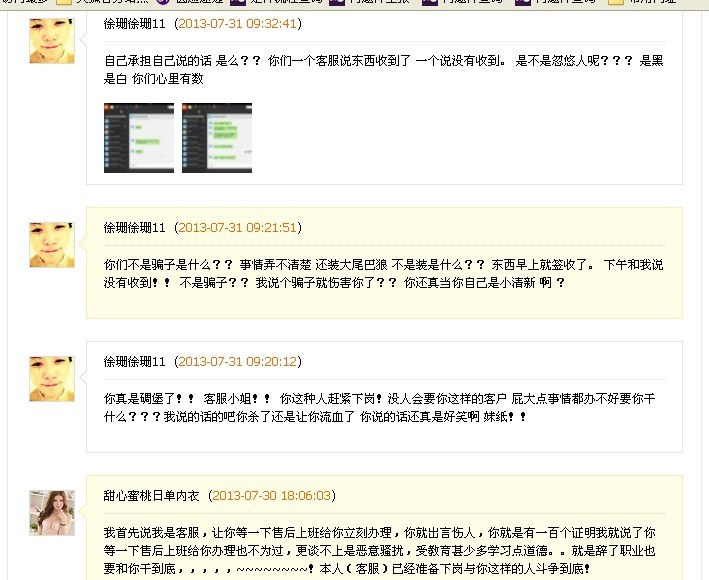Open second chat screenshot thumbnail in 09:32:41 comment

pos(217,138)
